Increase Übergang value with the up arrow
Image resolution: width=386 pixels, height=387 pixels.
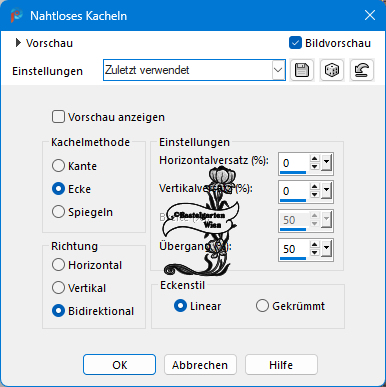coord(314,245)
